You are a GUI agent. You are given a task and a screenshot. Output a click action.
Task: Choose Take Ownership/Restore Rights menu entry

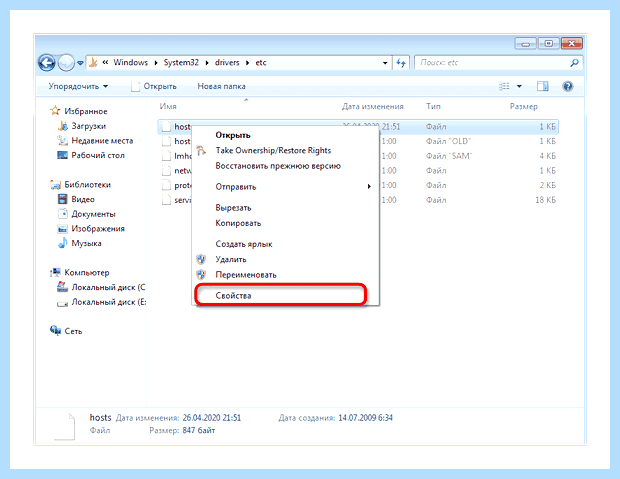coord(273,151)
